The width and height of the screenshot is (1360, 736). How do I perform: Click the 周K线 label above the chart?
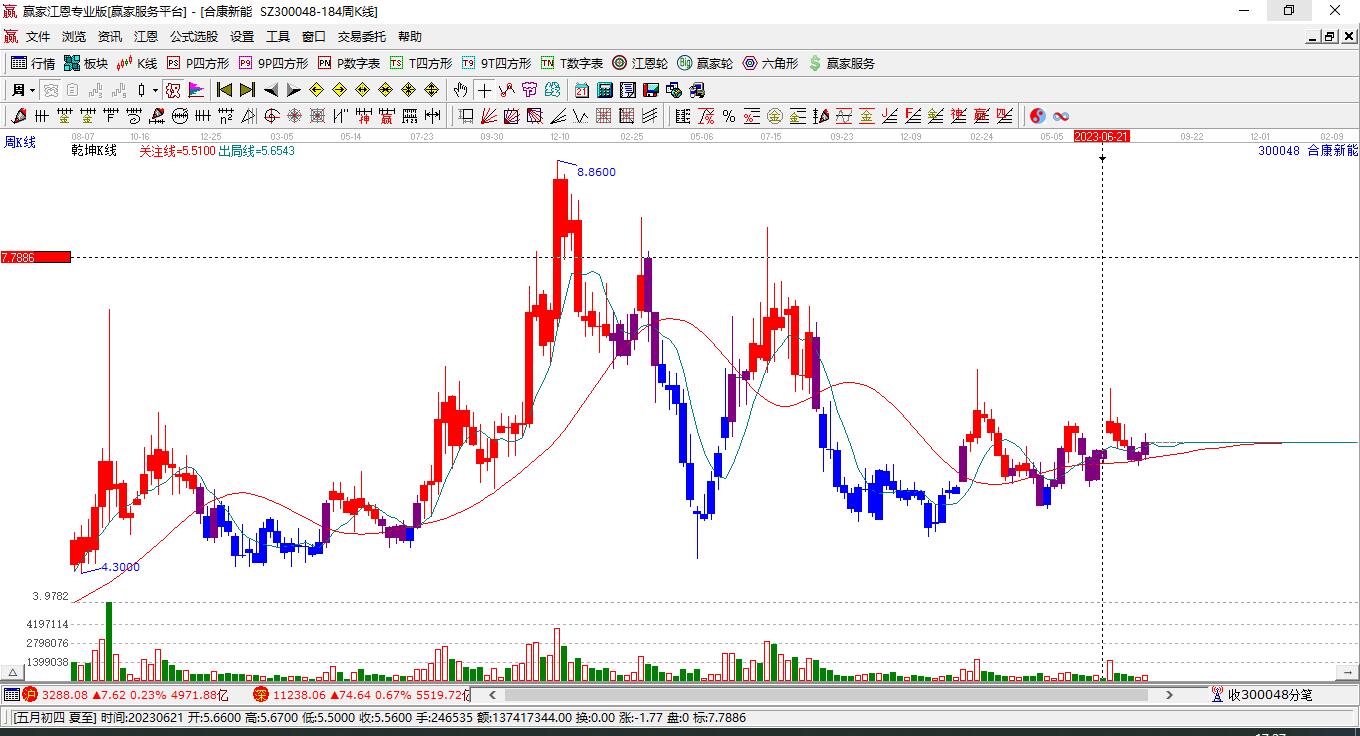20,143
